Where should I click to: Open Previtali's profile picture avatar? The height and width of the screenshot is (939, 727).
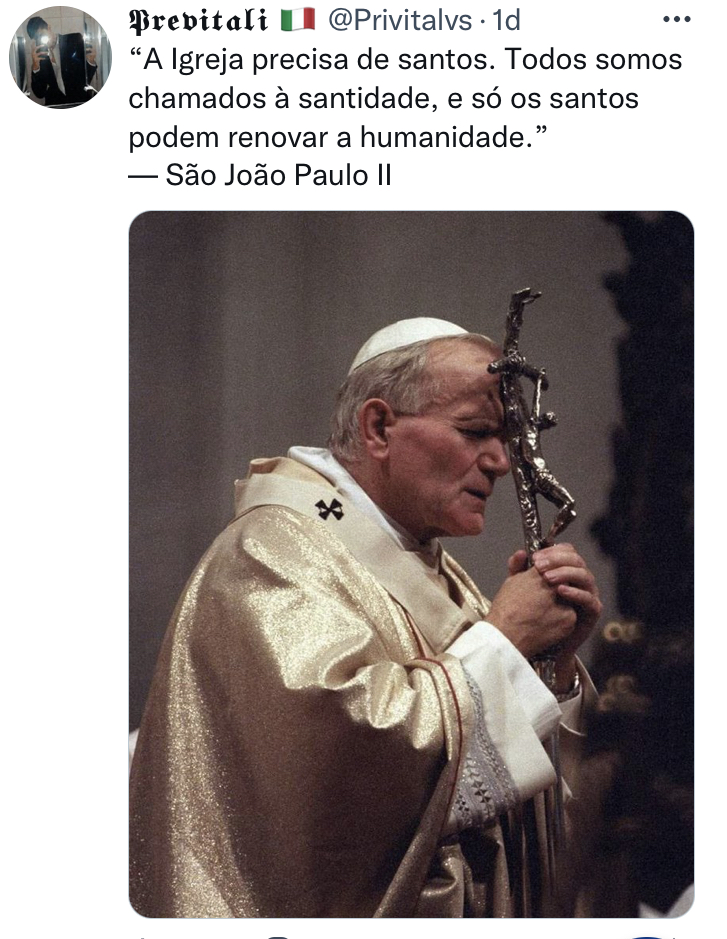[60, 58]
